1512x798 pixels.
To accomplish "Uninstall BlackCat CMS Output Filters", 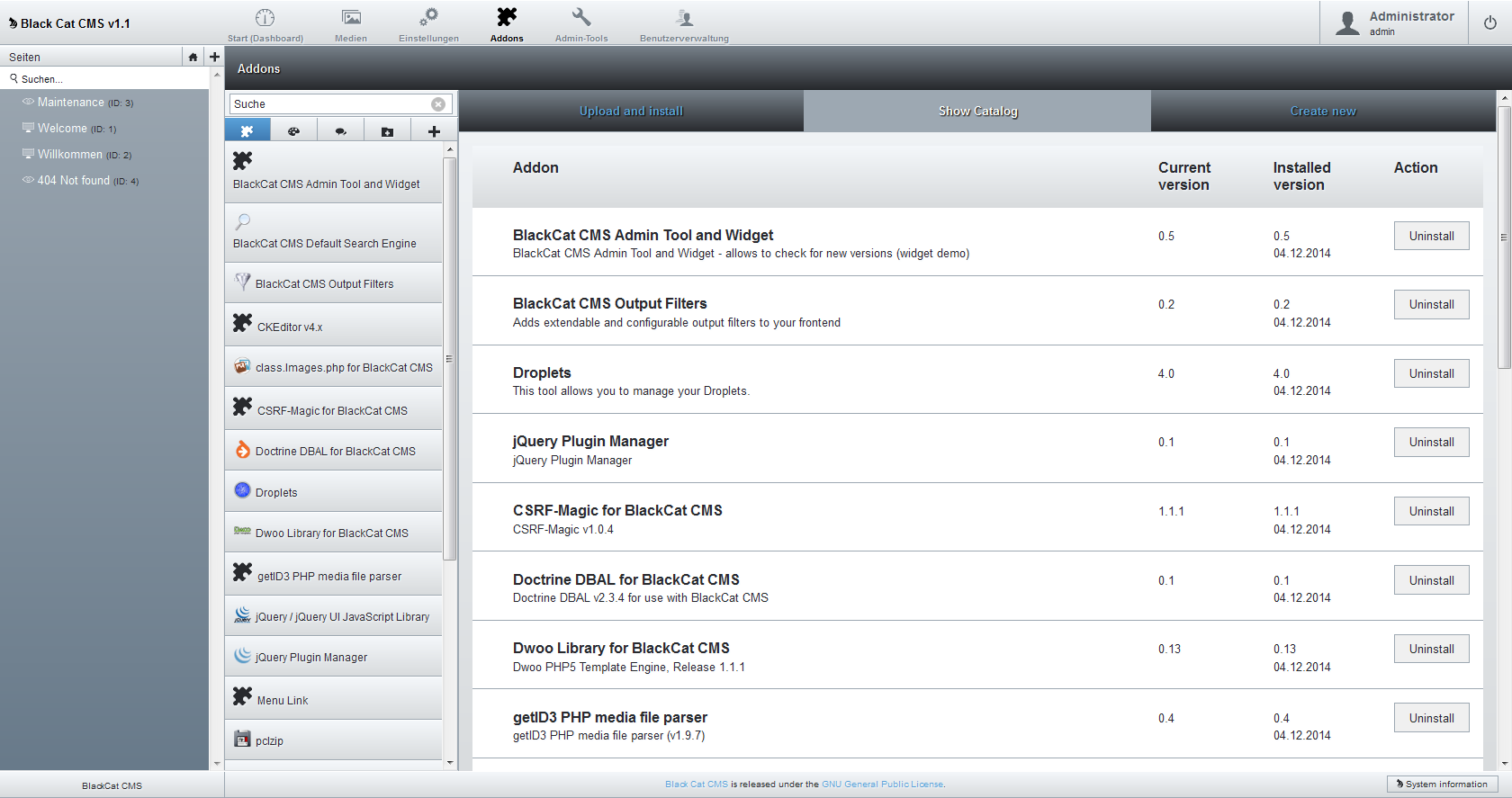I will click(x=1431, y=304).
